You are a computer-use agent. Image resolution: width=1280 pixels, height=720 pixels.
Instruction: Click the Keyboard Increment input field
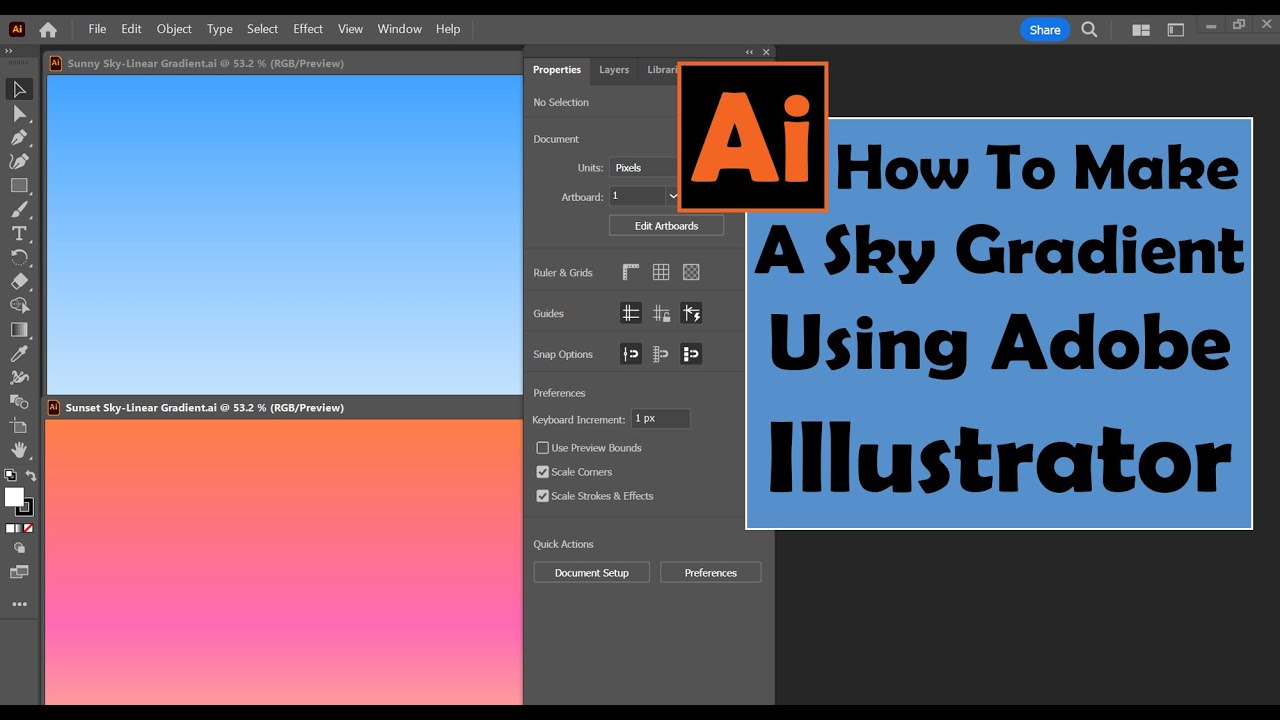661,419
